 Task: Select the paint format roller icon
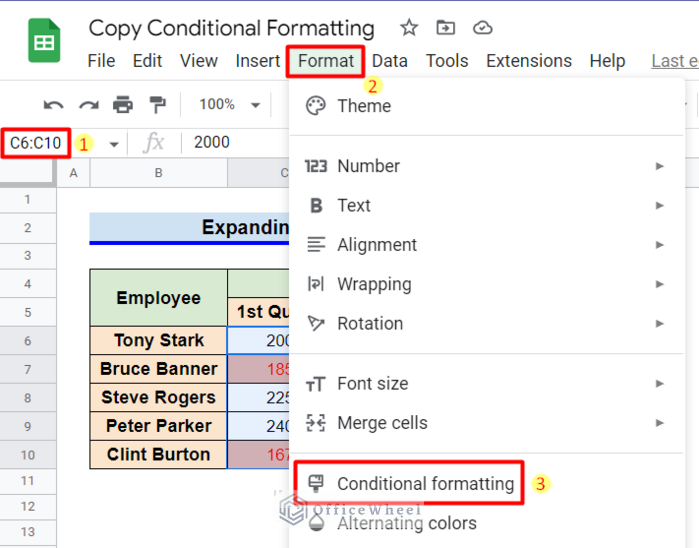tap(157, 104)
